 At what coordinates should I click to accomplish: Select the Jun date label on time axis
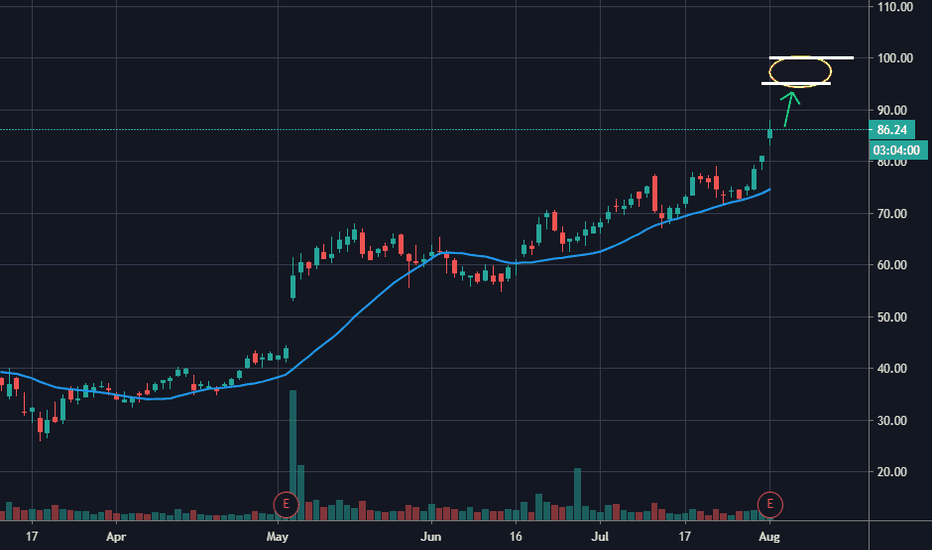431,537
